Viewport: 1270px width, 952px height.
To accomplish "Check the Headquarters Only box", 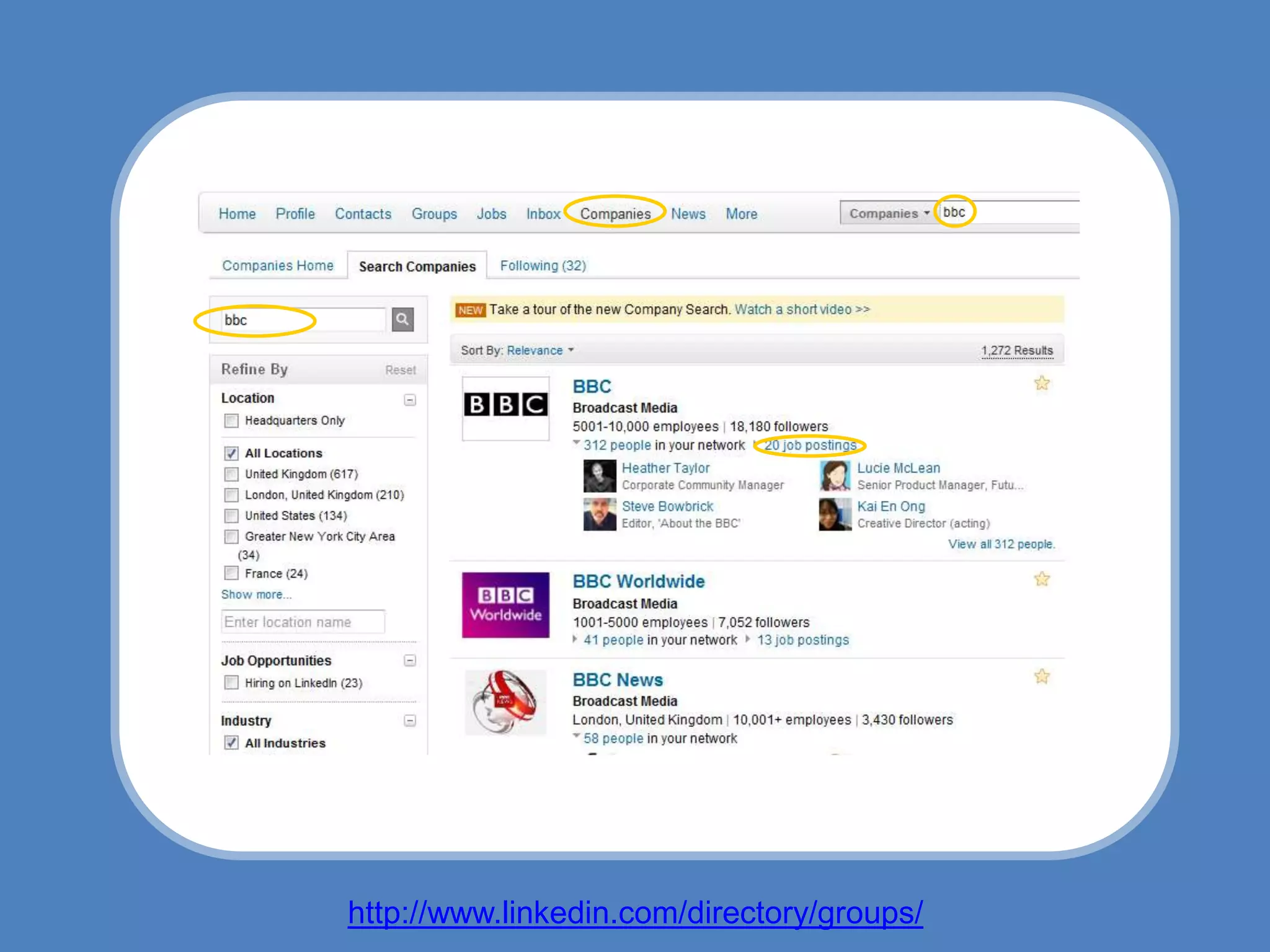I will (231, 421).
